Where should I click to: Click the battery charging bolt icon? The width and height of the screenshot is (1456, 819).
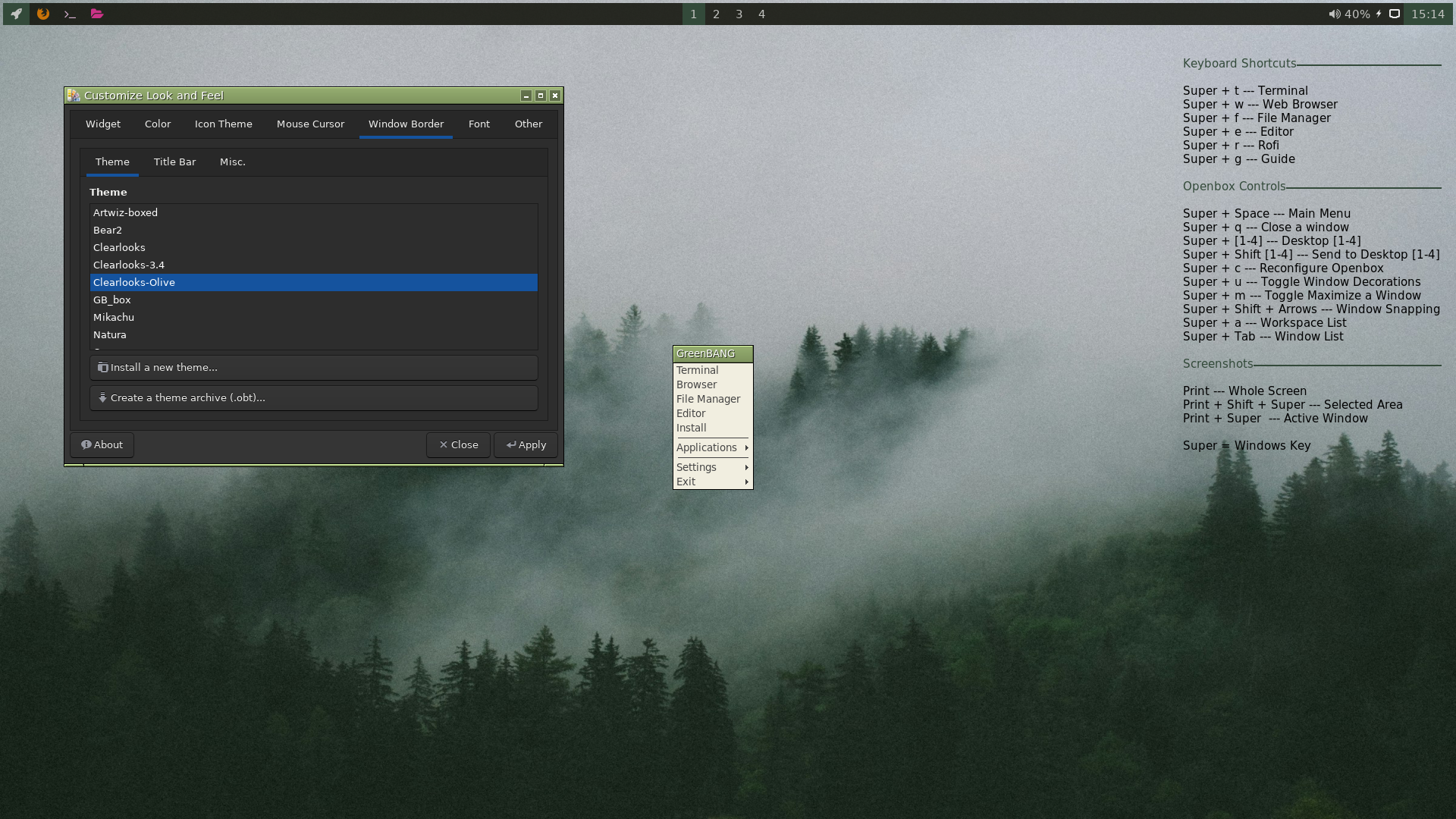click(x=1379, y=14)
